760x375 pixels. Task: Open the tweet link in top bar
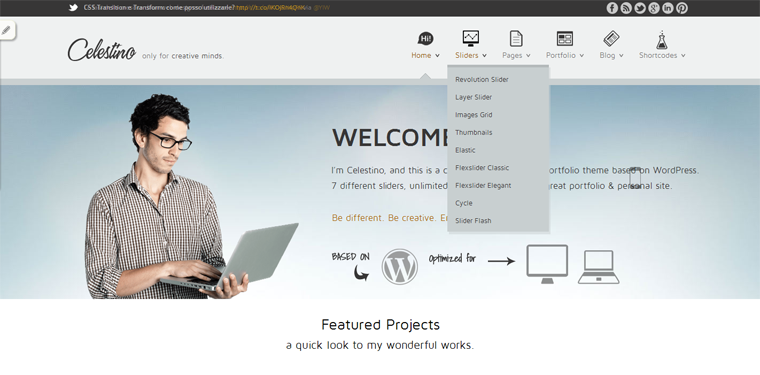pyautogui.click(x=270, y=8)
